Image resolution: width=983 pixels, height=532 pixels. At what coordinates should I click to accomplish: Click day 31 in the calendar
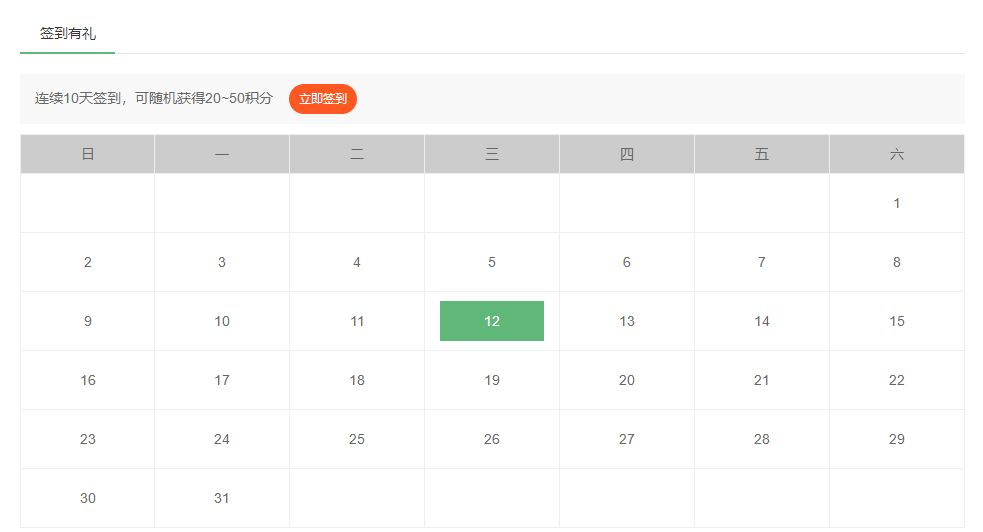point(222,498)
